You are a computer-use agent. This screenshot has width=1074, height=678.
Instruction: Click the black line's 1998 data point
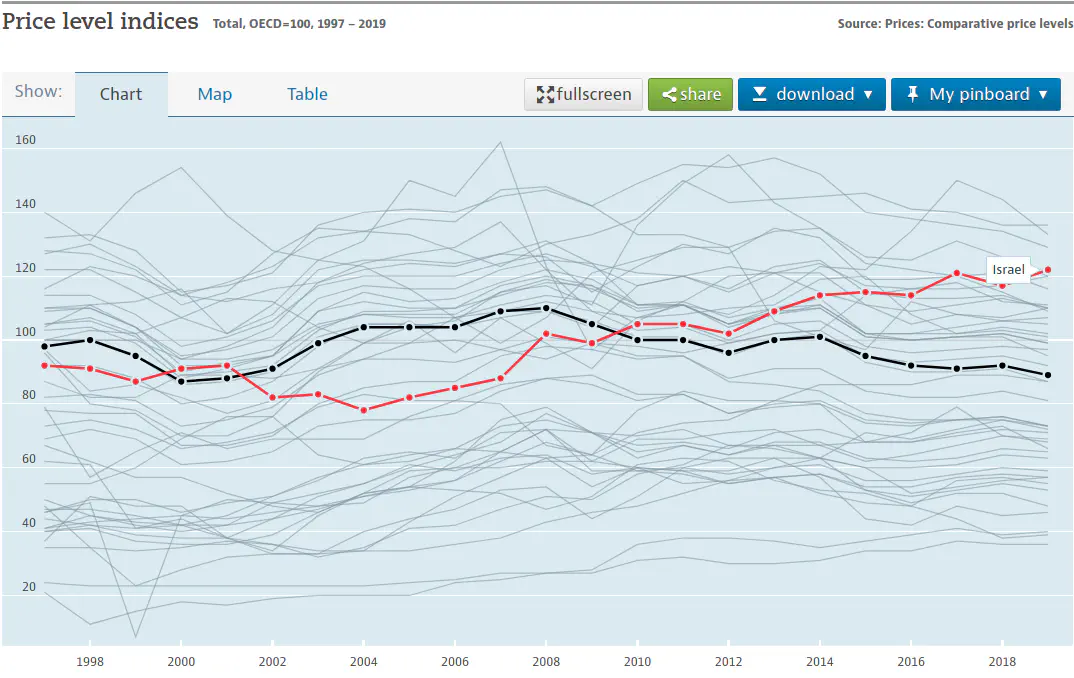tap(90, 340)
